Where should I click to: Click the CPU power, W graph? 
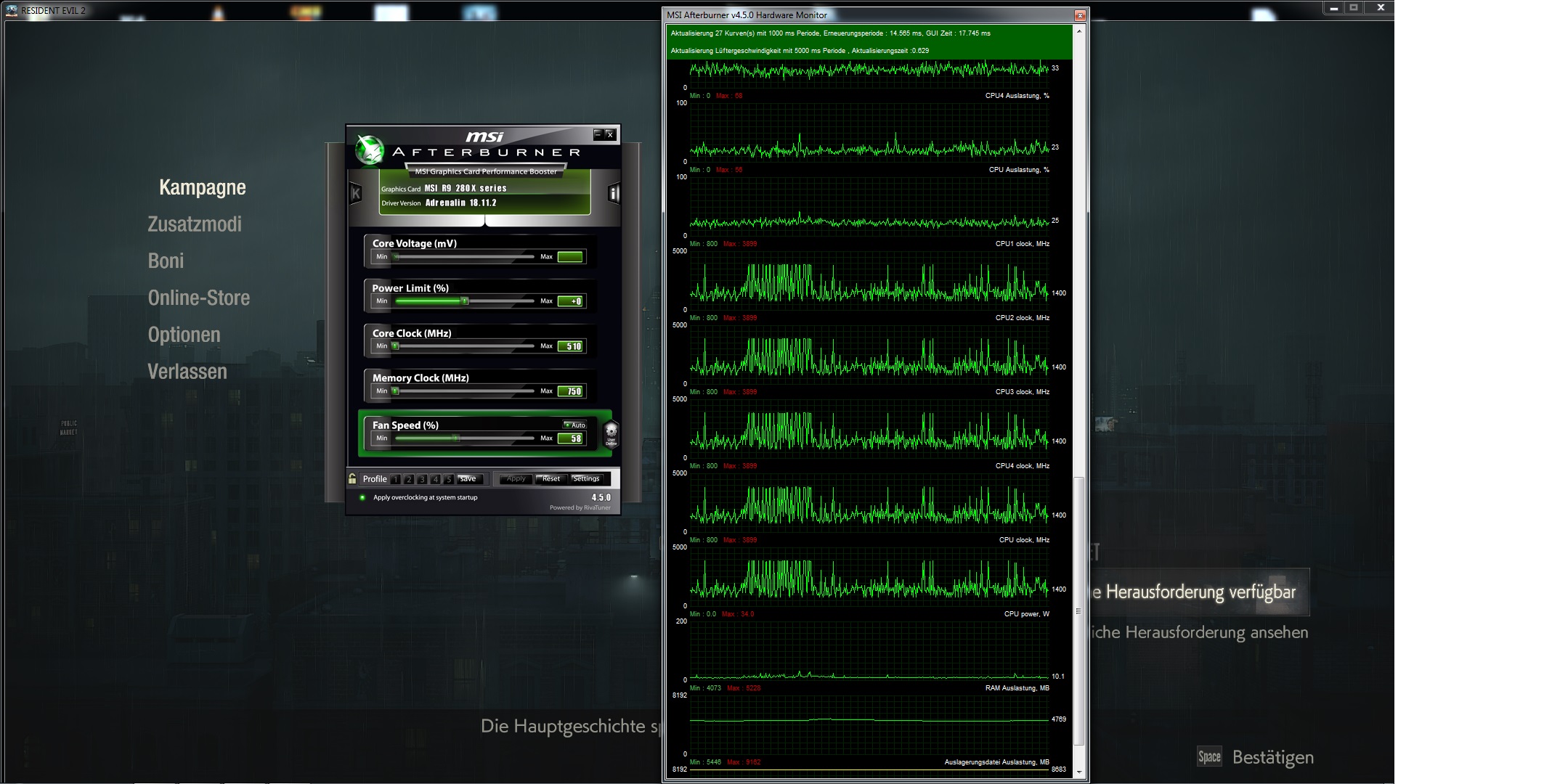pyautogui.click(x=869, y=651)
